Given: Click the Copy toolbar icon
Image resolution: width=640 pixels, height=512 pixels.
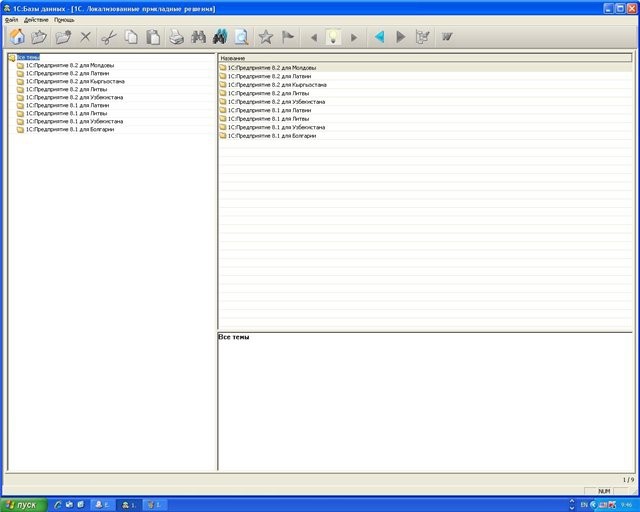Looking at the screenshot, I should tap(131, 37).
